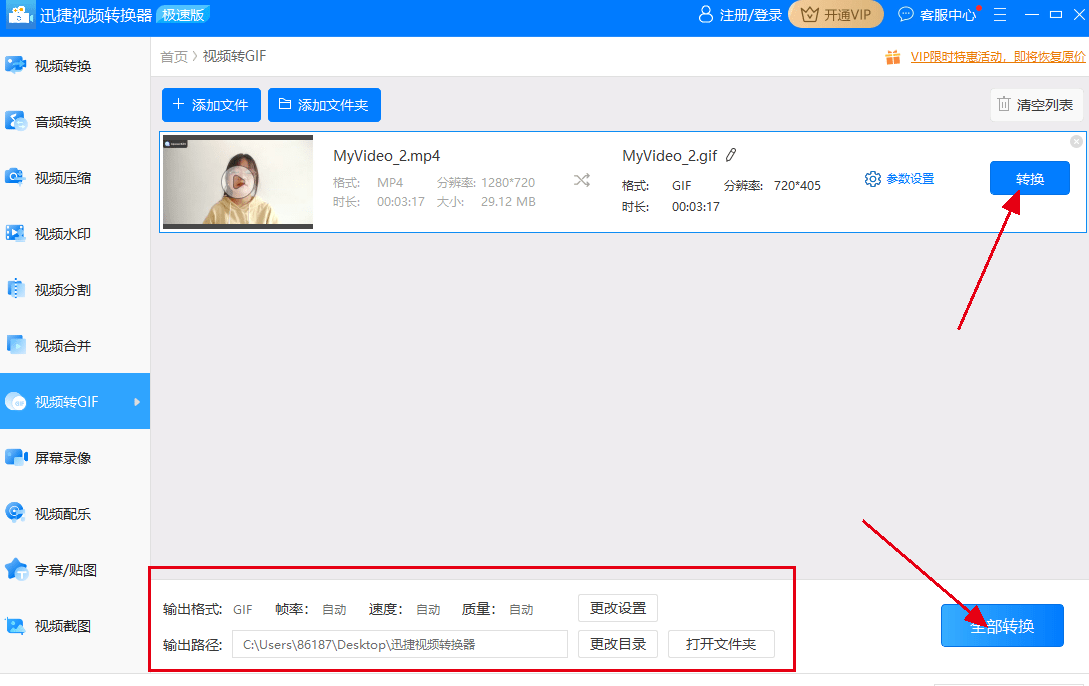Open the hamburger menu in title bar
The width and height of the screenshot is (1089, 686).
click(x=1000, y=15)
